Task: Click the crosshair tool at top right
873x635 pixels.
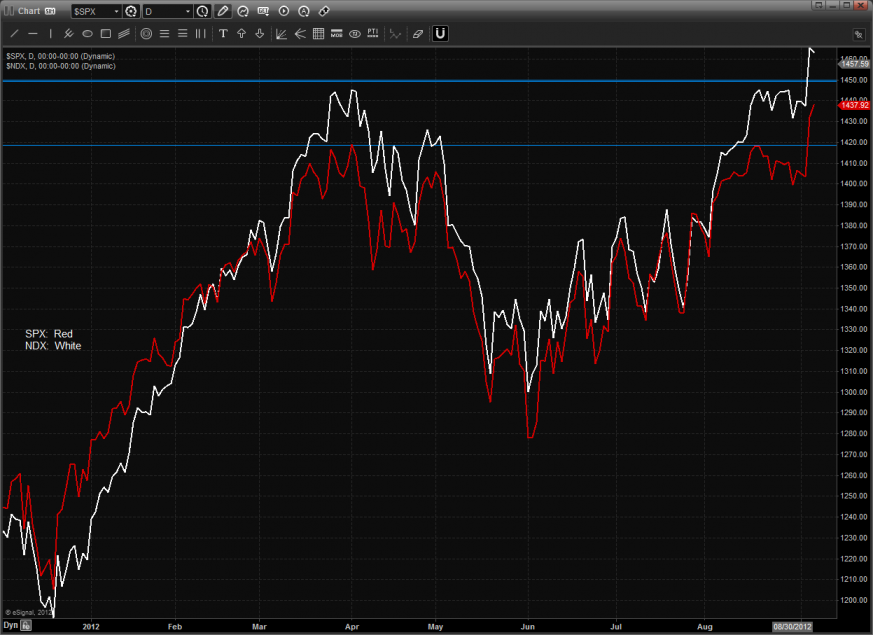Action: [859, 35]
